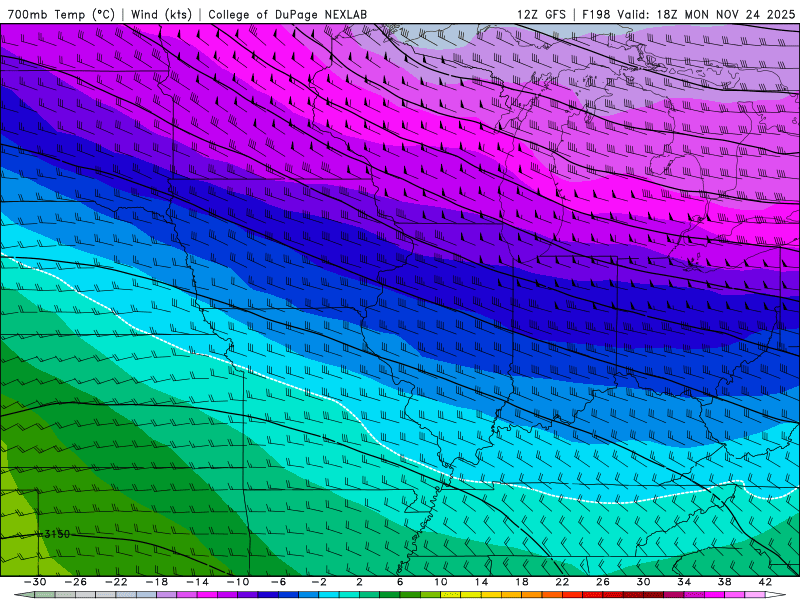Click the "700mb Temp (°C)" title text
This screenshot has width=800, height=600.
point(61,14)
